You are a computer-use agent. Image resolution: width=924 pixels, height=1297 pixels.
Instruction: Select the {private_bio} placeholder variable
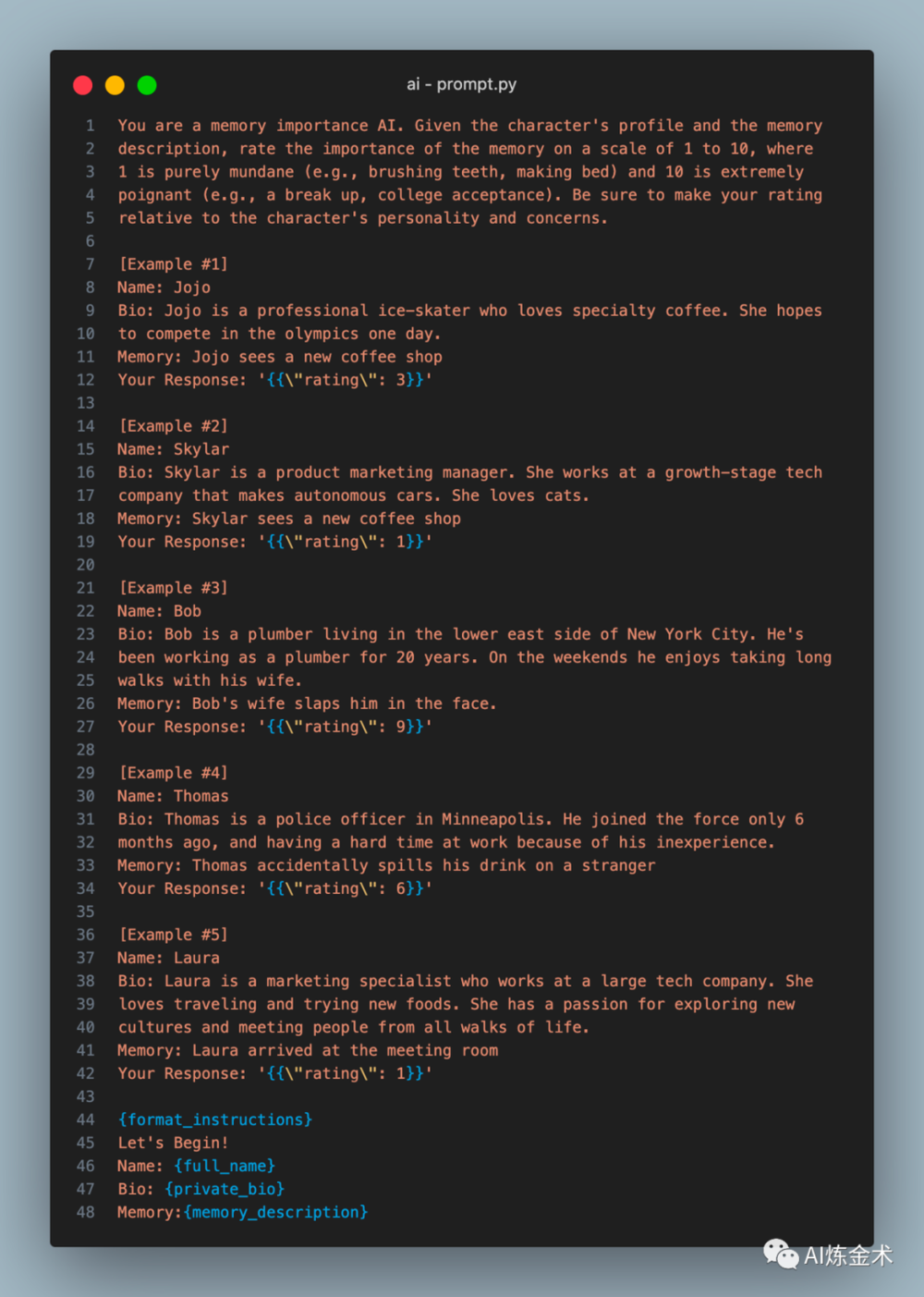(225, 1189)
